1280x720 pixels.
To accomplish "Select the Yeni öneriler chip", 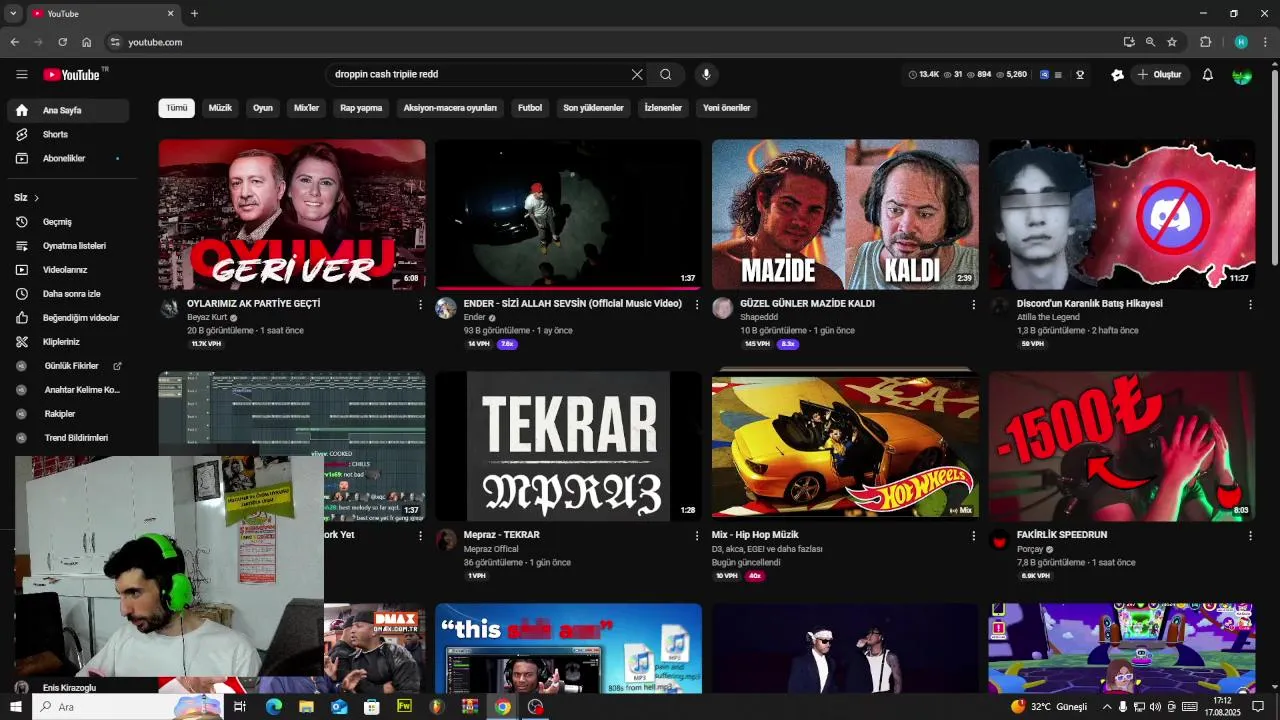I will point(726,108).
